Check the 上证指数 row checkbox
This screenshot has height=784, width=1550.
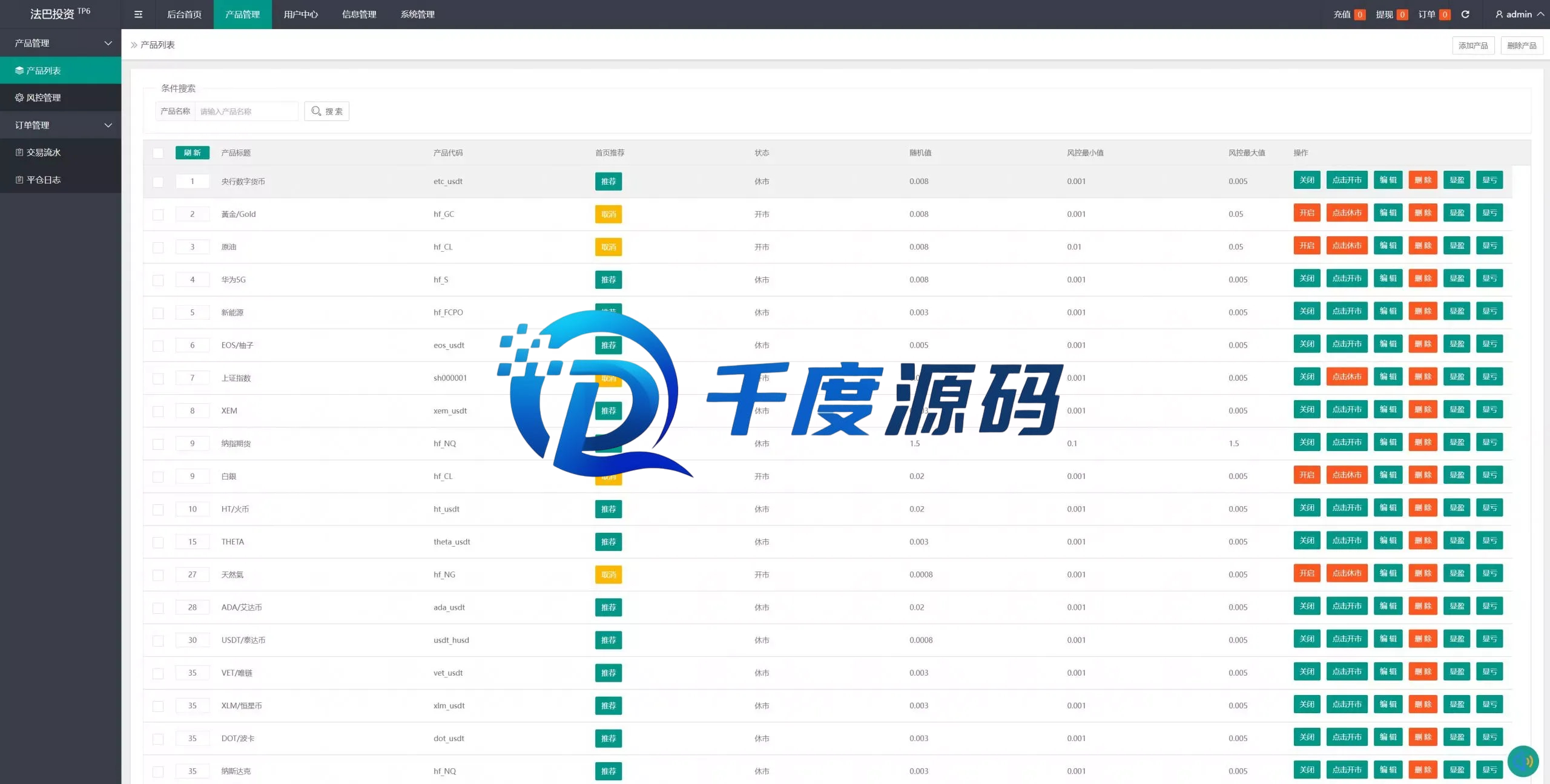(x=158, y=378)
